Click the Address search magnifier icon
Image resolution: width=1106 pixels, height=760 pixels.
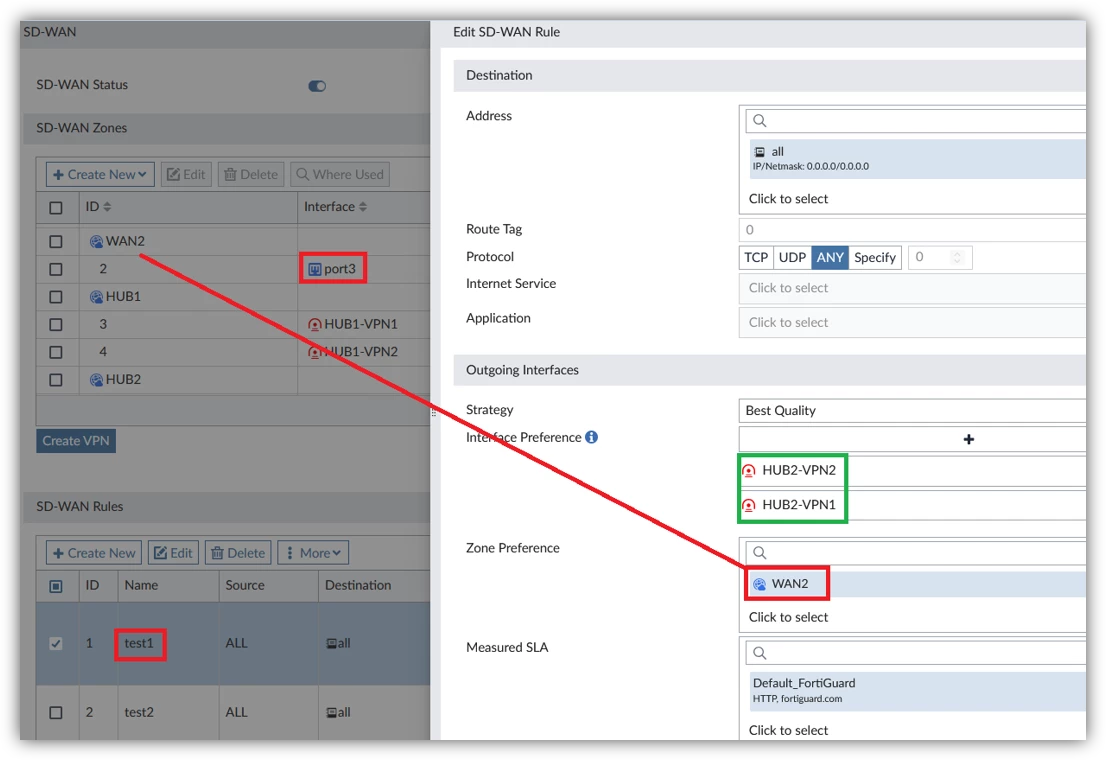(760, 121)
